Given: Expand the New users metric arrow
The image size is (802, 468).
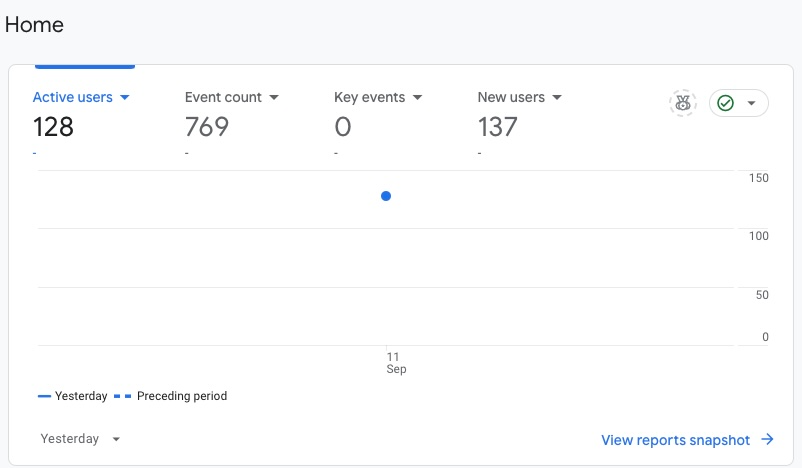Looking at the screenshot, I should 557,98.
